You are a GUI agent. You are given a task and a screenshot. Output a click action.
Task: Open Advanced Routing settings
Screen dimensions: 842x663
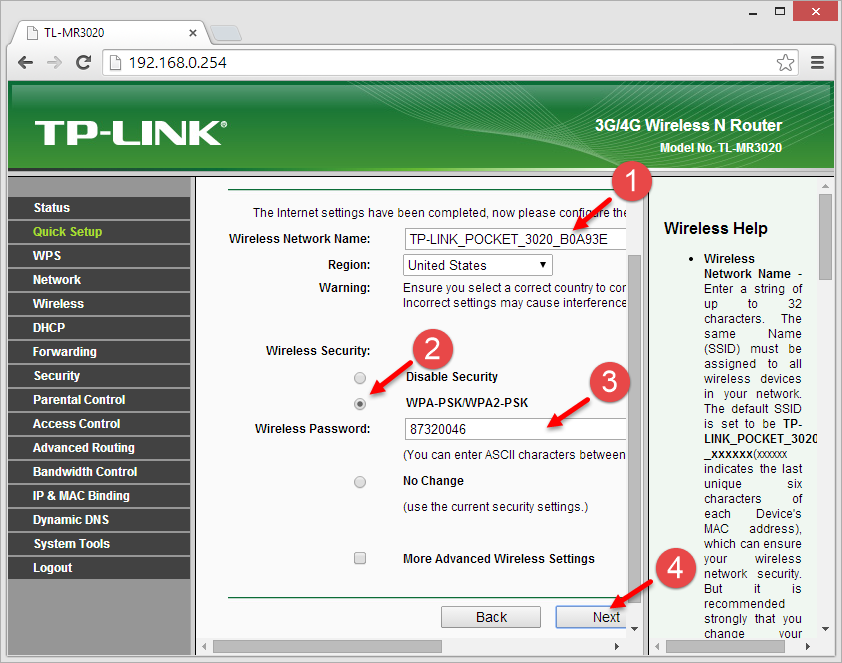99,448
